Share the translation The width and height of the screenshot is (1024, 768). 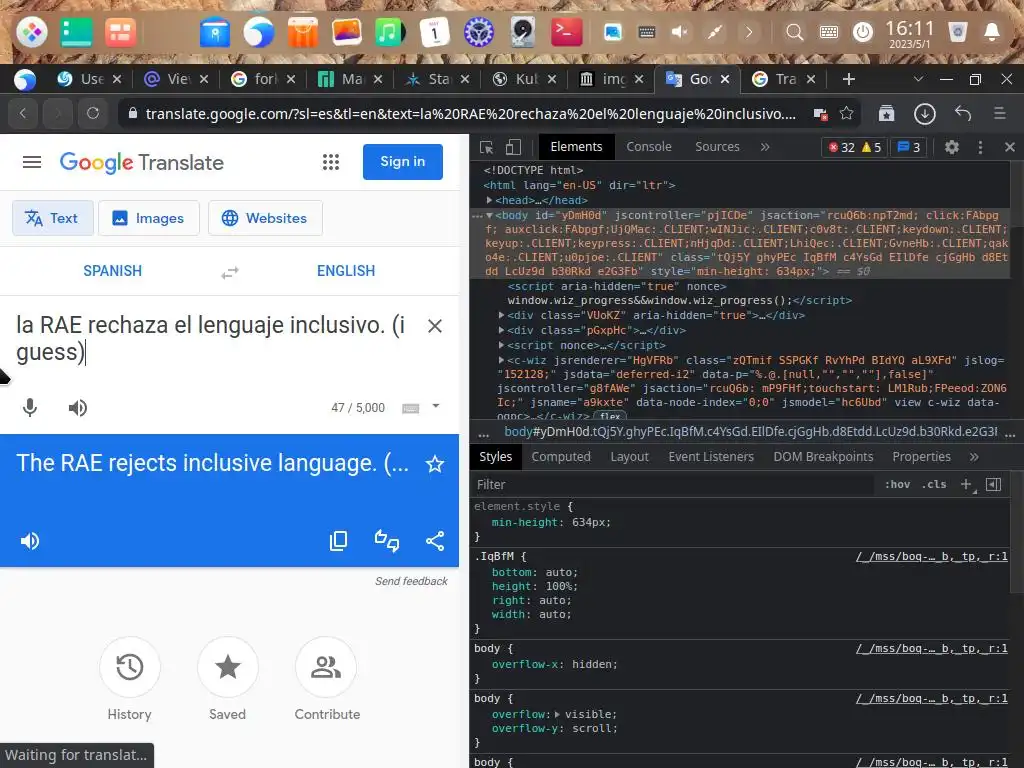point(435,541)
